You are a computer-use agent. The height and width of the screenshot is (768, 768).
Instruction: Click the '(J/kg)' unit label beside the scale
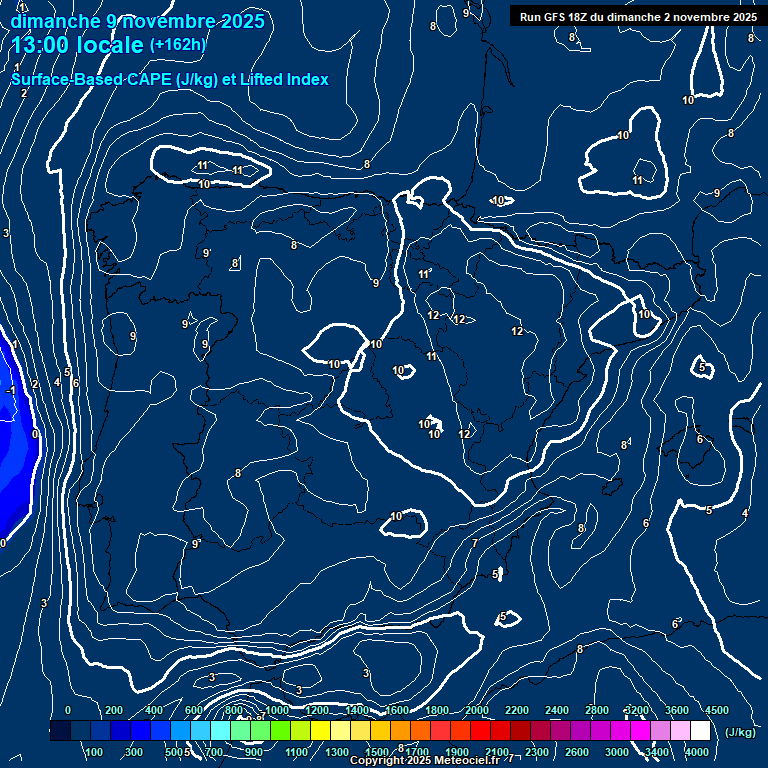coord(740,732)
